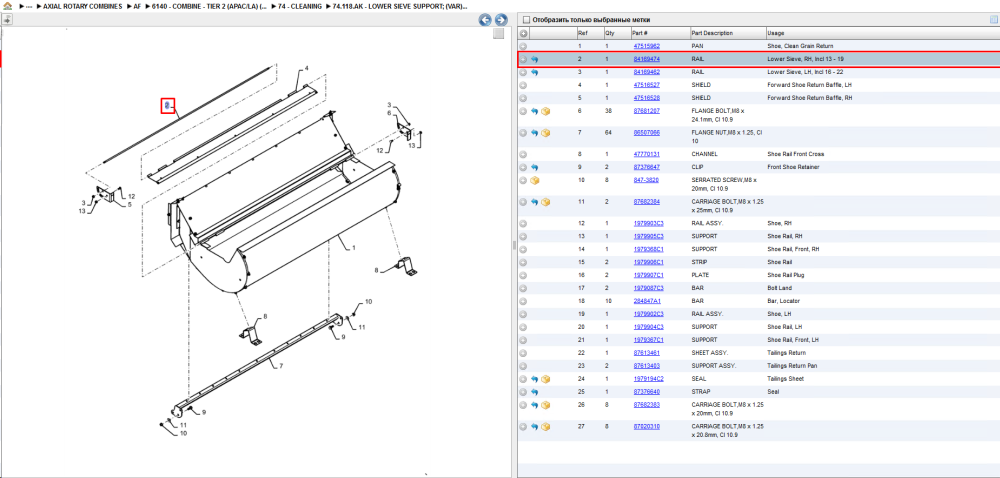Viewport: 1000px width, 478px height.
Task: Collapse panel using splitter handle between panes
Action: [x=514, y=245]
